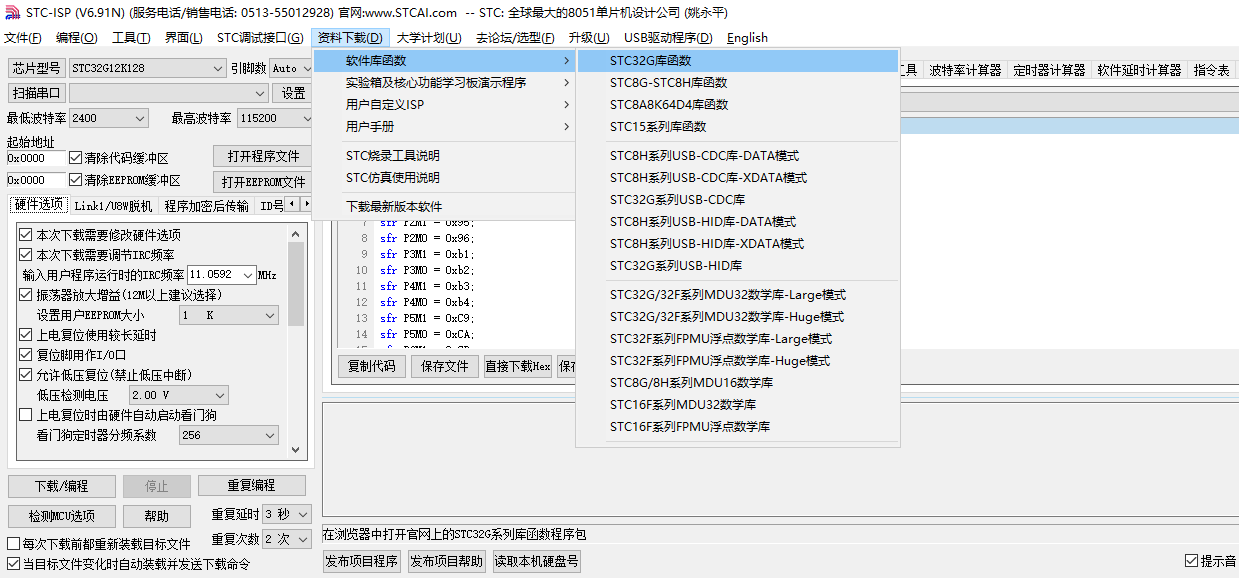Toggle 清除代码缓冲区 checkbox

coord(75,158)
